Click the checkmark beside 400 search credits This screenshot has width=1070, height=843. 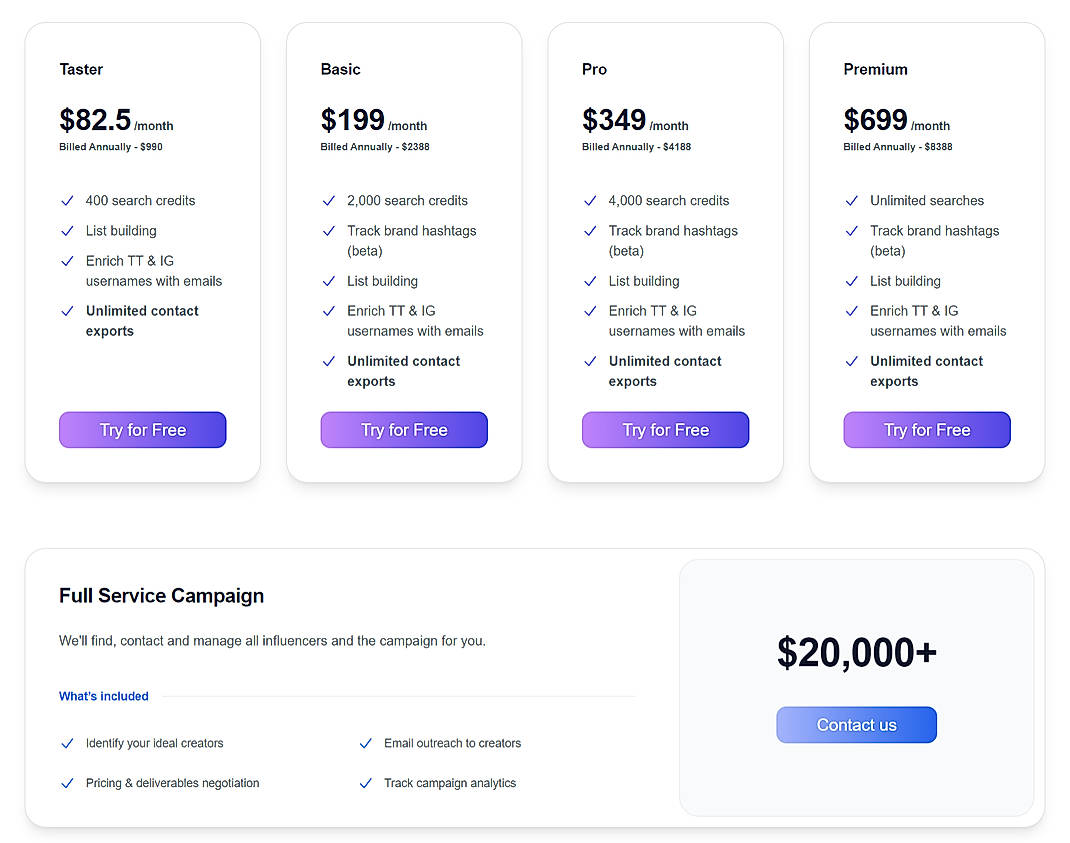tap(66, 201)
